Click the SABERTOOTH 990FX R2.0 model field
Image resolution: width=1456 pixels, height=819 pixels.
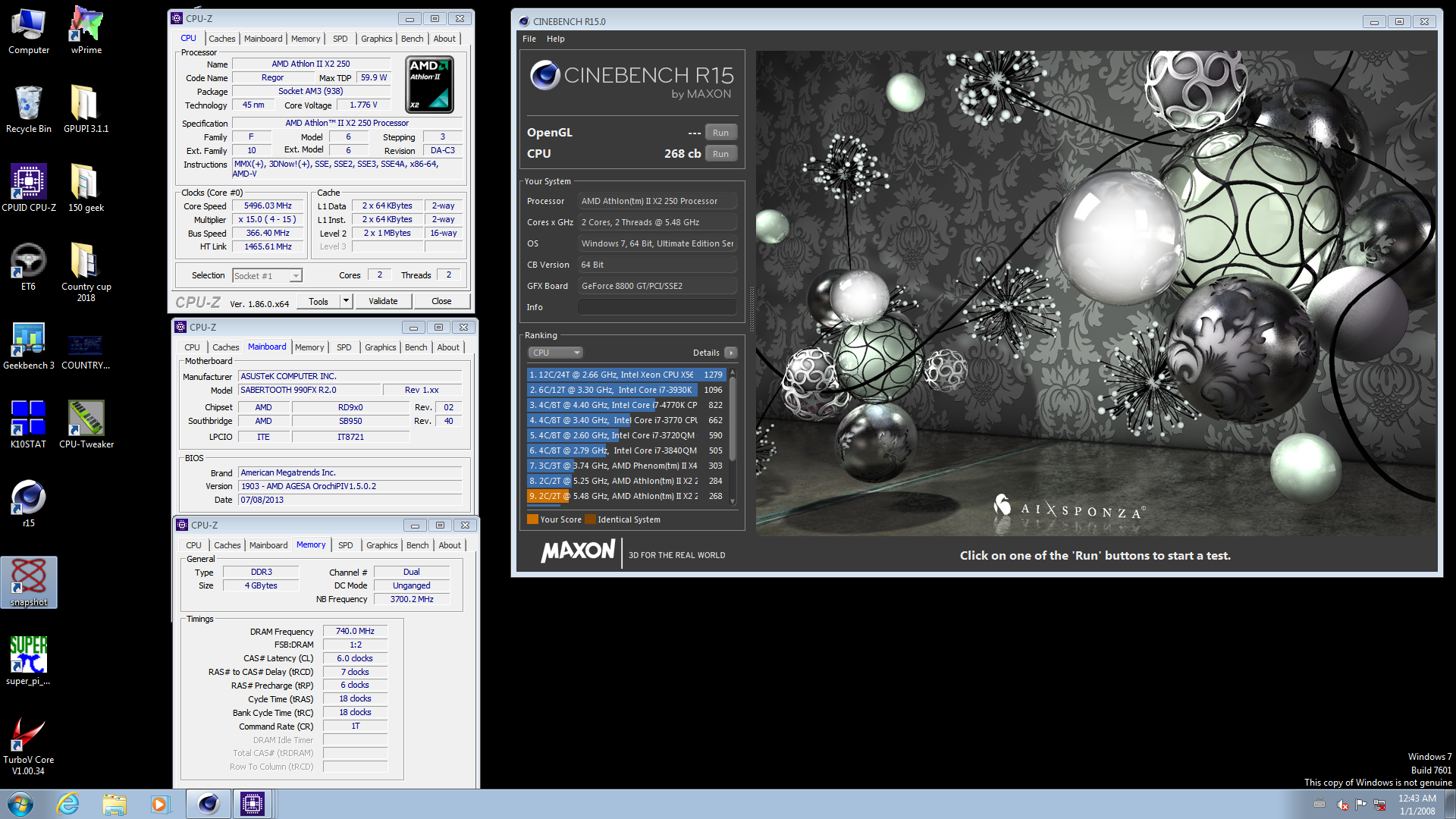[x=308, y=390]
